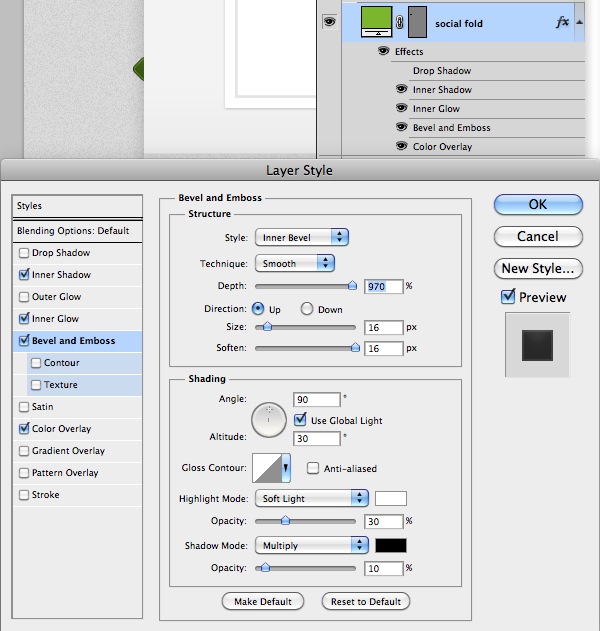Click the mask link chain icon on social fold layer
The image size is (600, 631).
pyautogui.click(x=399, y=22)
